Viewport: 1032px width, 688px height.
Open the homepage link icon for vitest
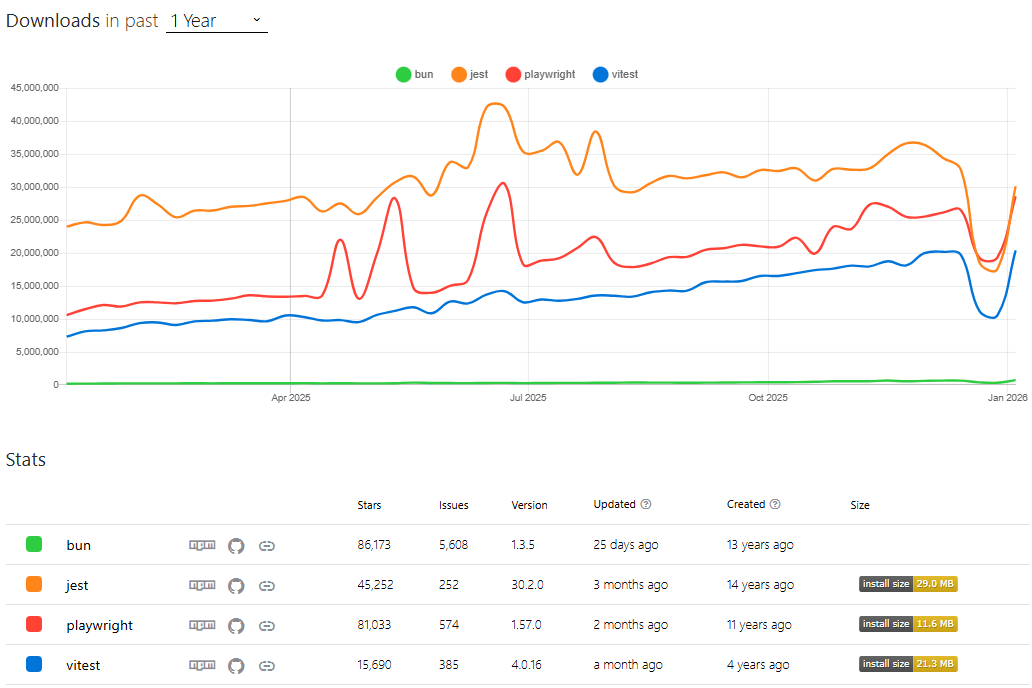267,666
